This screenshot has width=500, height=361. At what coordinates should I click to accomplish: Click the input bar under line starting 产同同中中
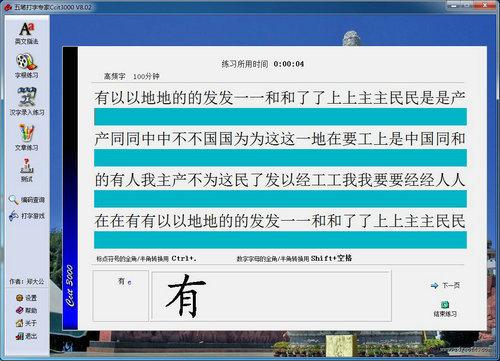280,158
